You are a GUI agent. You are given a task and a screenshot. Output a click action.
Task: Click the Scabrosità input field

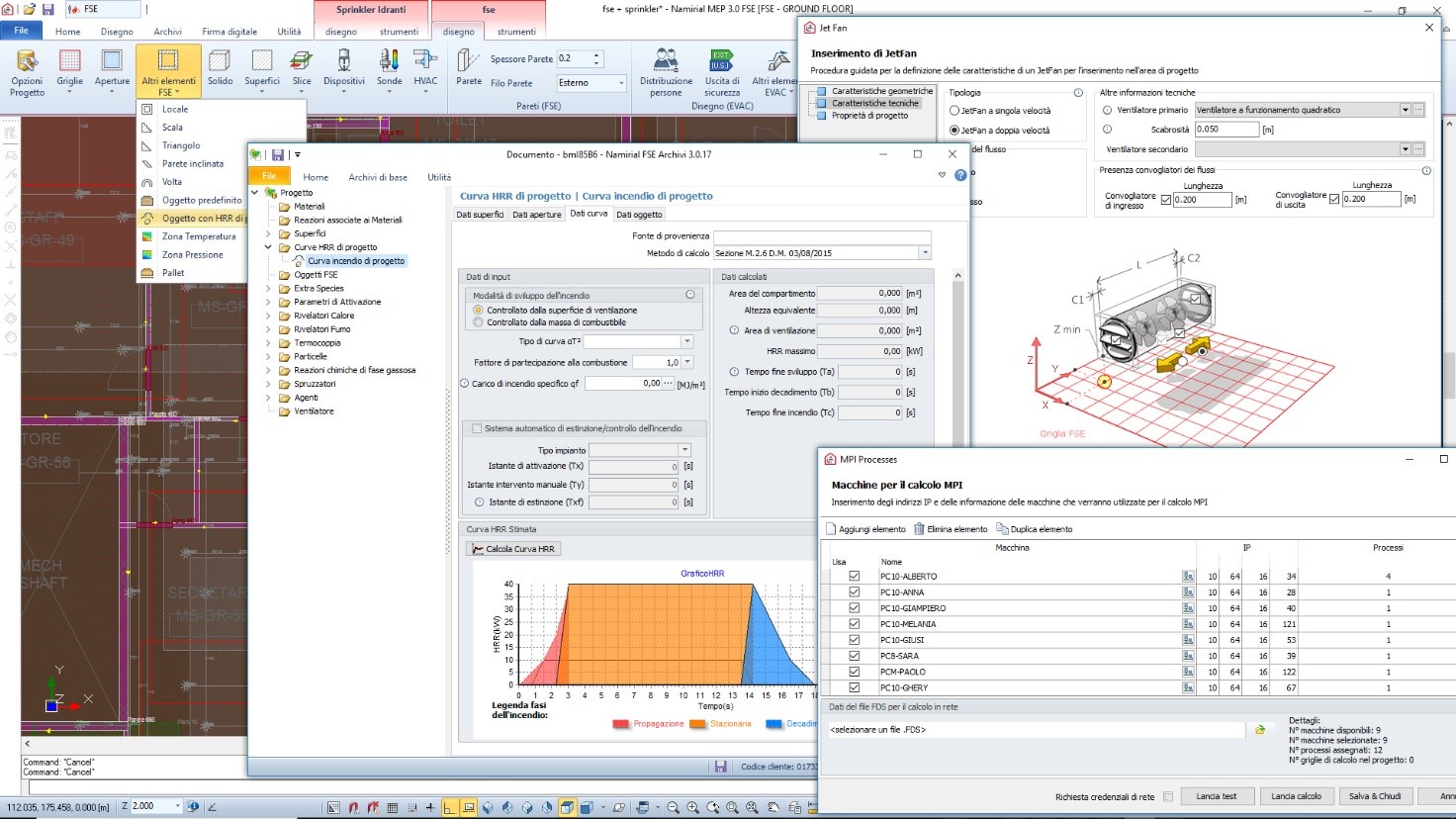(1226, 130)
